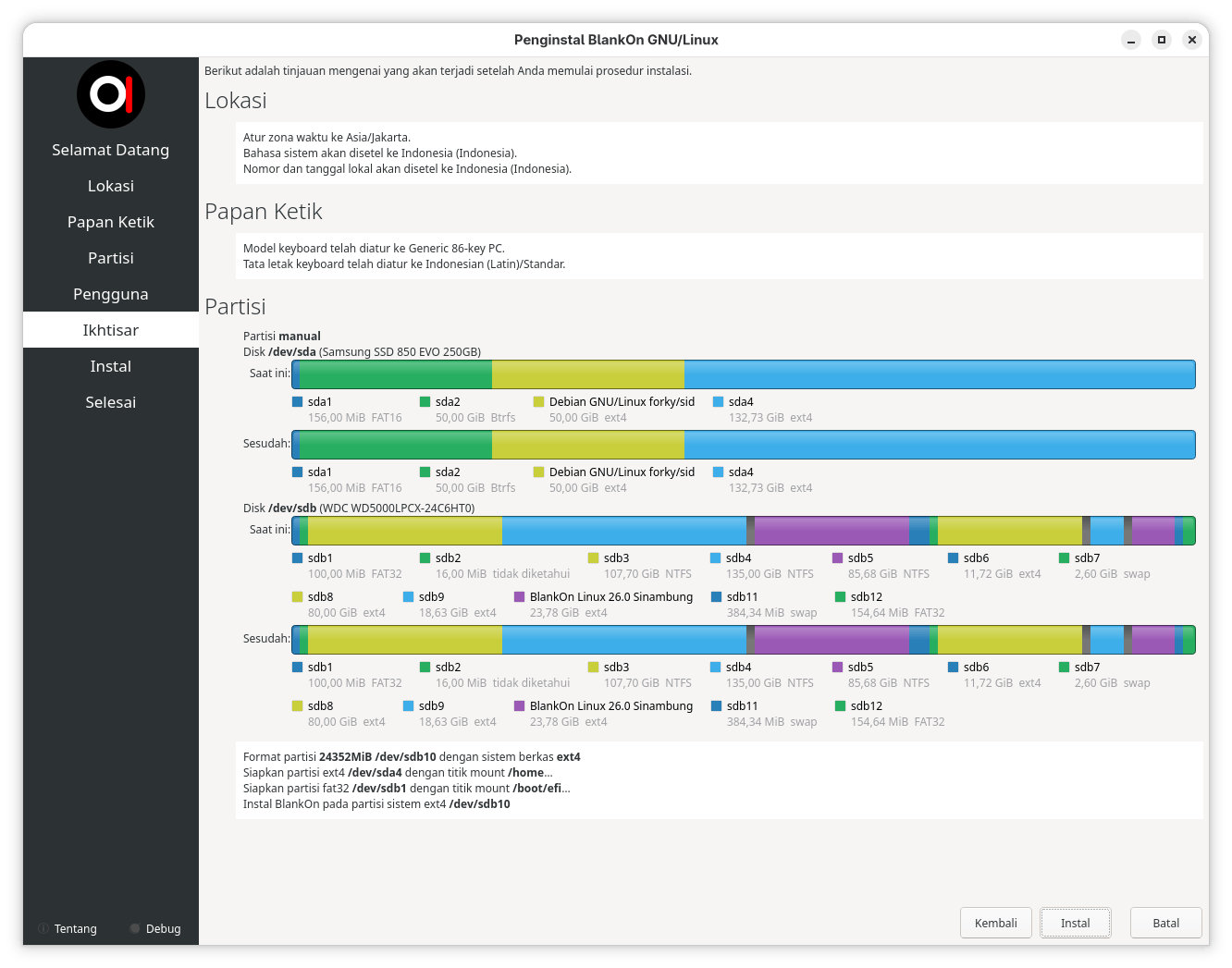Viewport: 1232px width, 968px height.
Task: Click the Tentang info icon
Action: click(43, 928)
